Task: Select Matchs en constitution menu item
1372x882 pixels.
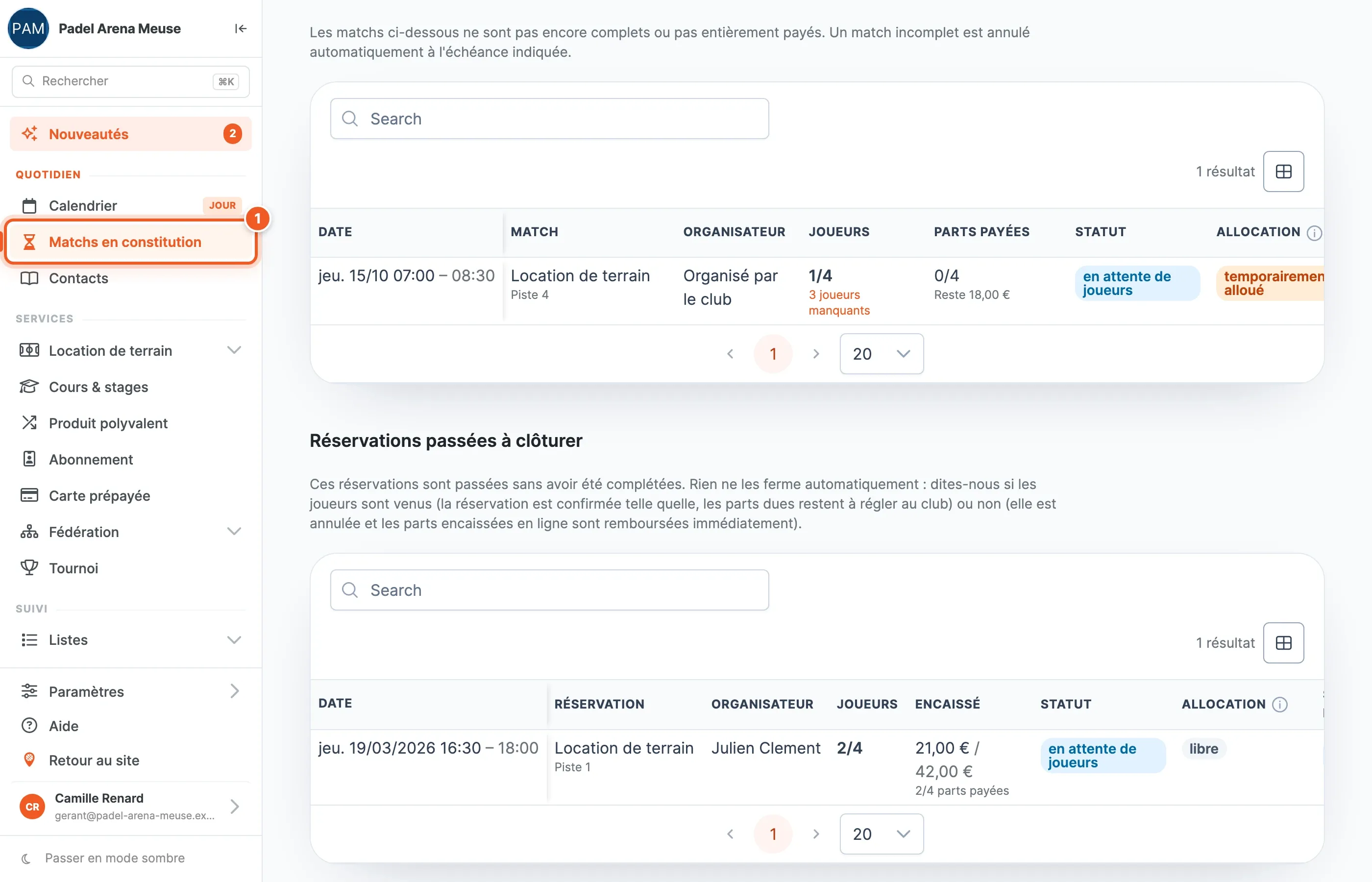Action: [x=130, y=242]
